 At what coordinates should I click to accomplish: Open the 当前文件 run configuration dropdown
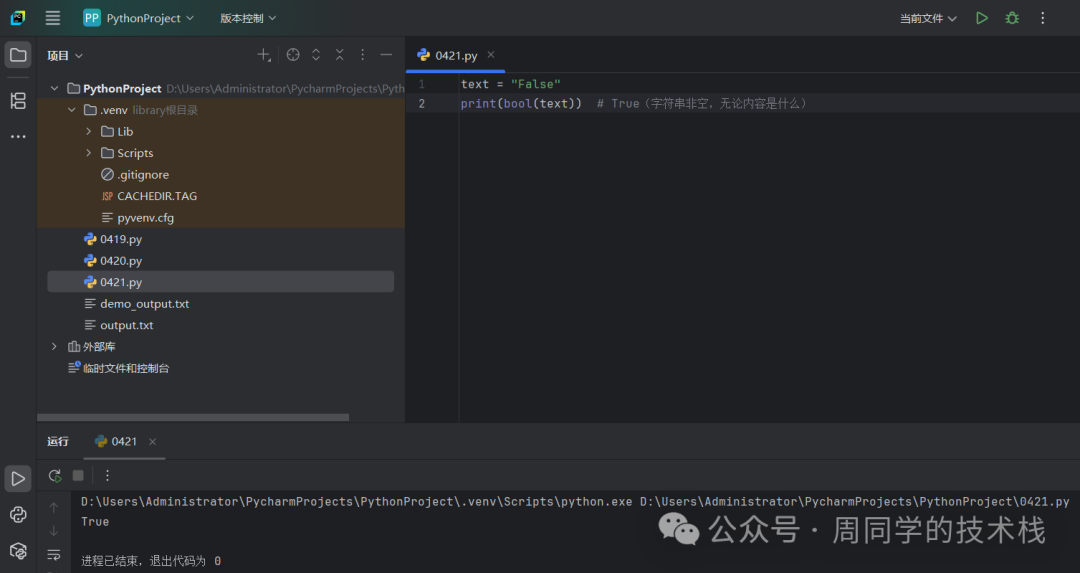click(x=928, y=19)
